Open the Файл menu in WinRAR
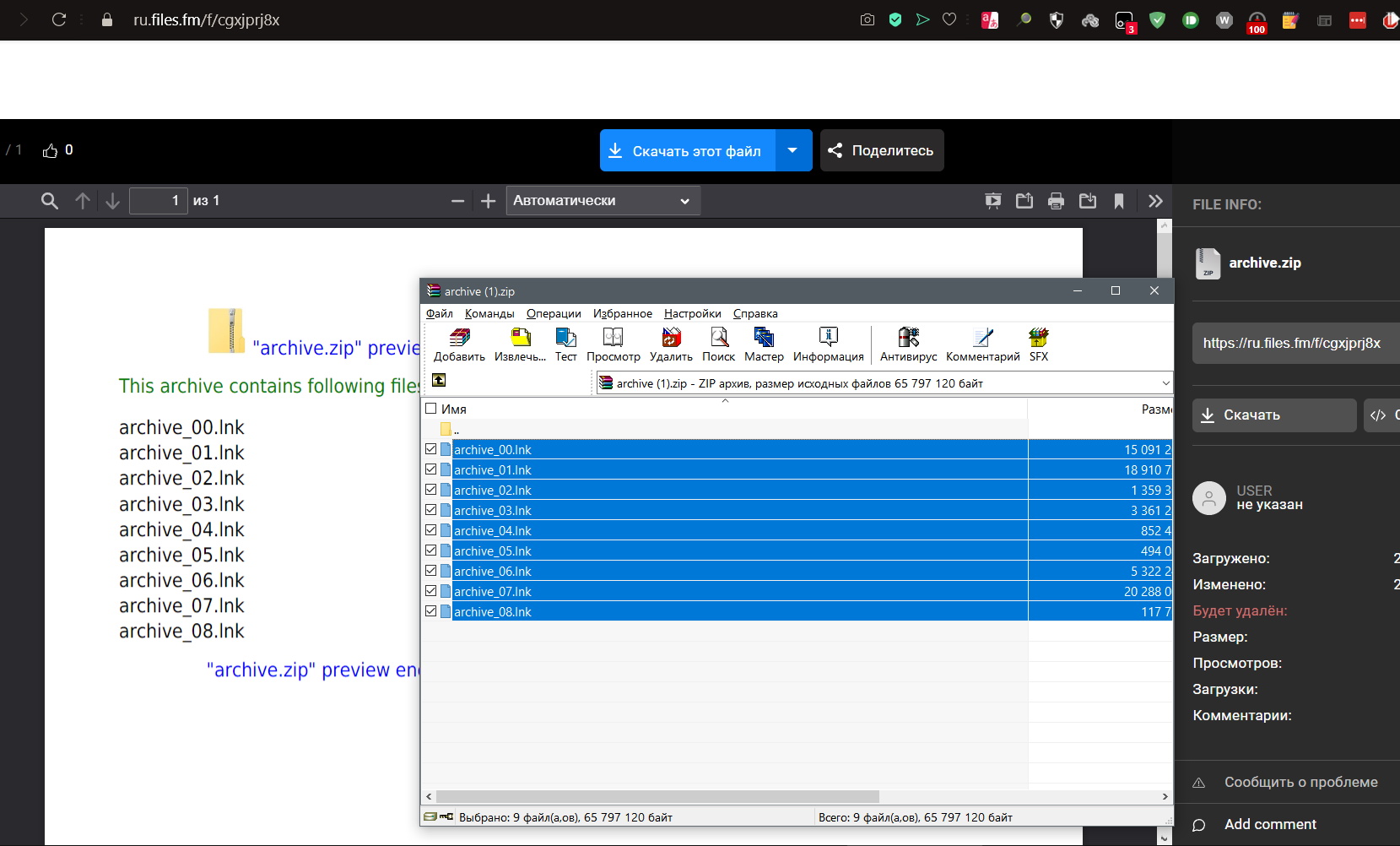1400x846 pixels. 439,313
